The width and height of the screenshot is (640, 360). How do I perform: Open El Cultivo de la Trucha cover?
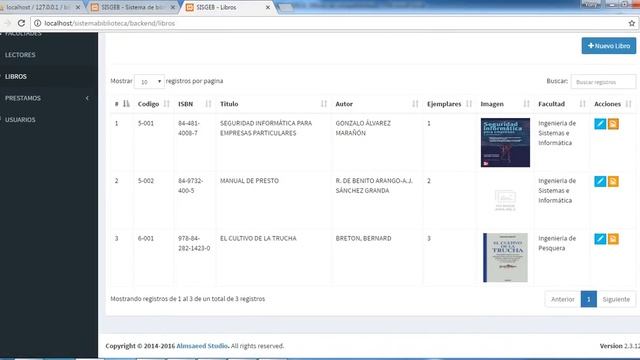point(505,258)
